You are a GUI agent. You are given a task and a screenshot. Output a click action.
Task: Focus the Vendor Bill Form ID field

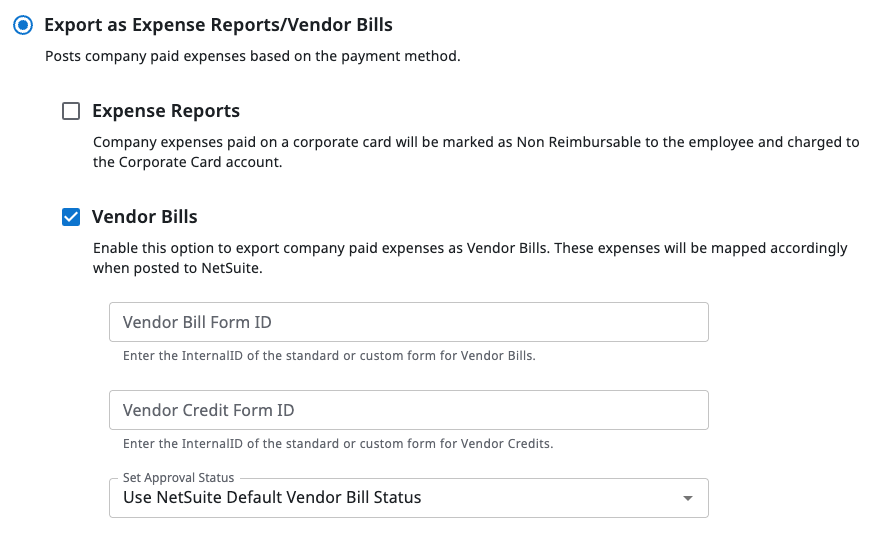(409, 322)
